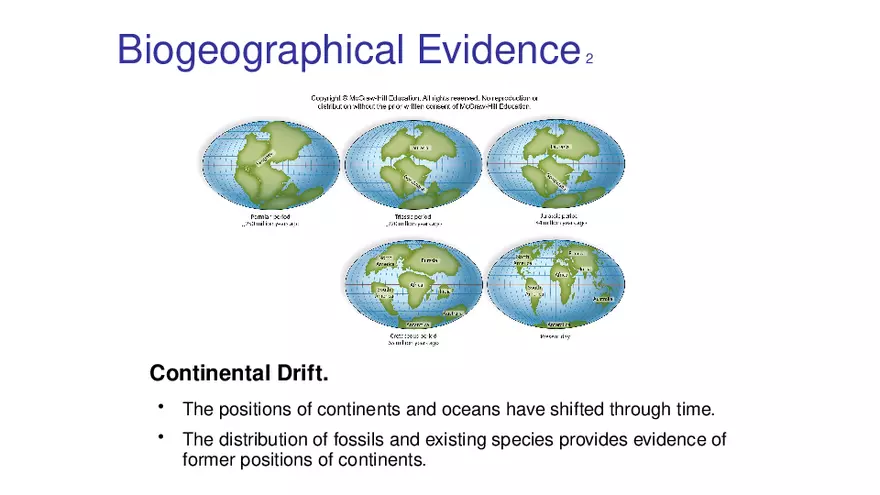The image size is (880, 495).
Task: Click the Triassic period globe map
Action: click(413, 164)
